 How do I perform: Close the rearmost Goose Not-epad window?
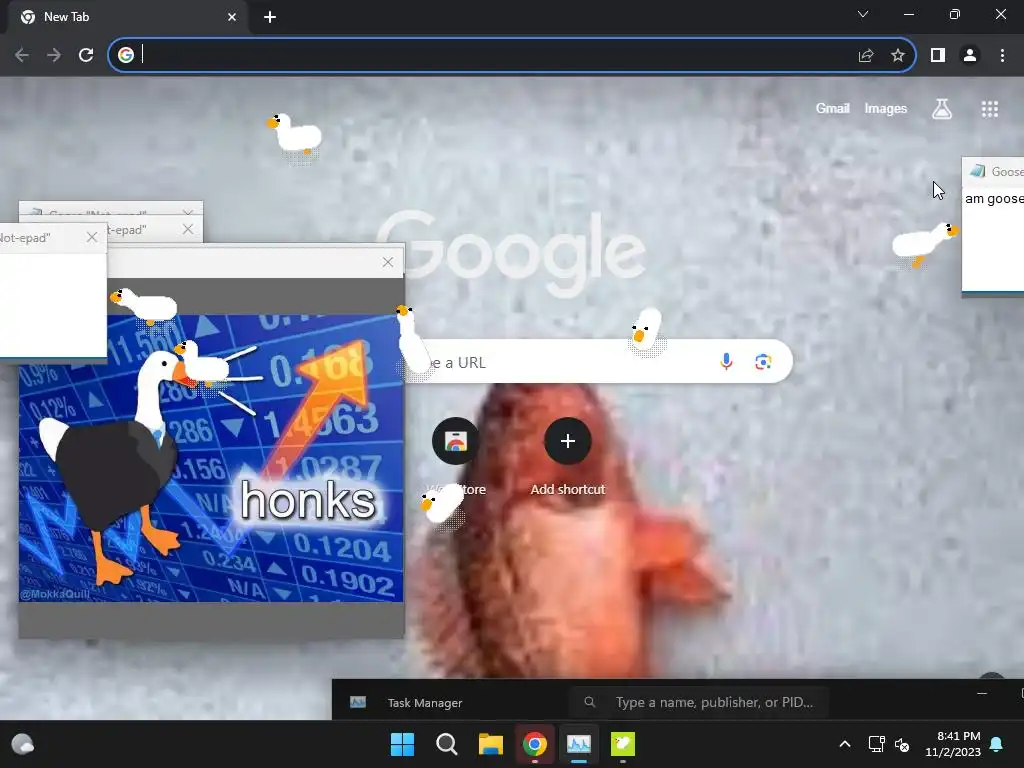click(188, 213)
